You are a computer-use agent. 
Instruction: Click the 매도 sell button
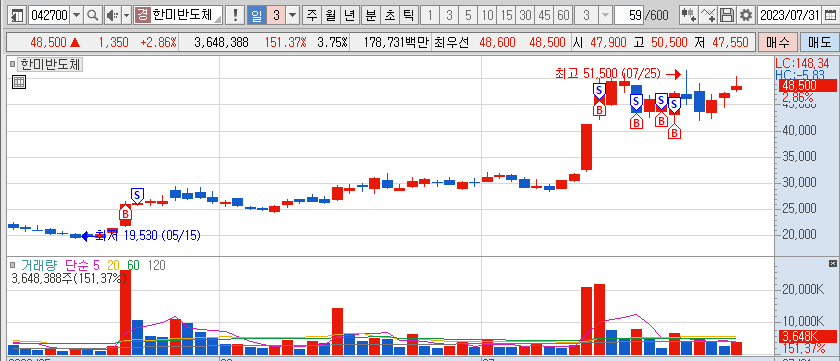[819, 42]
